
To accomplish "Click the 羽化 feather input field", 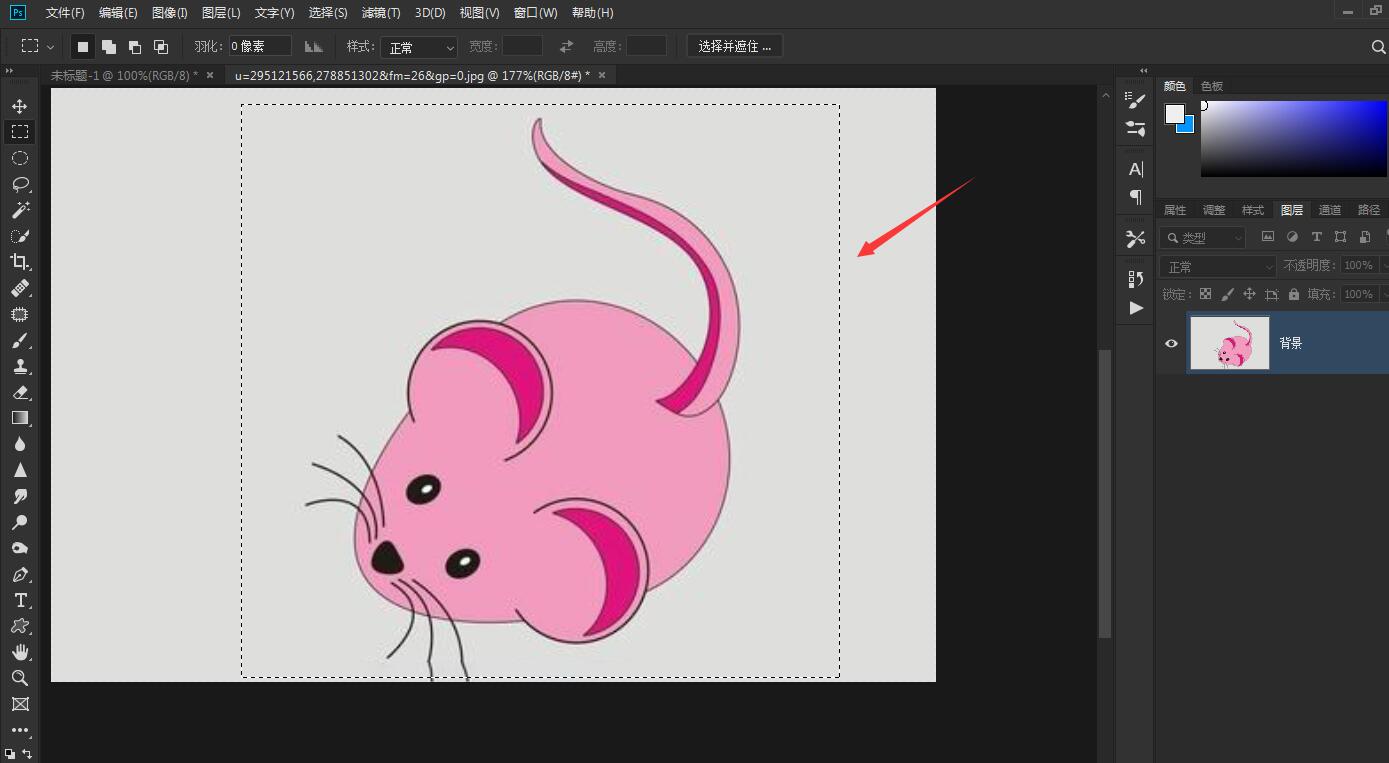I will click(x=260, y=47).
